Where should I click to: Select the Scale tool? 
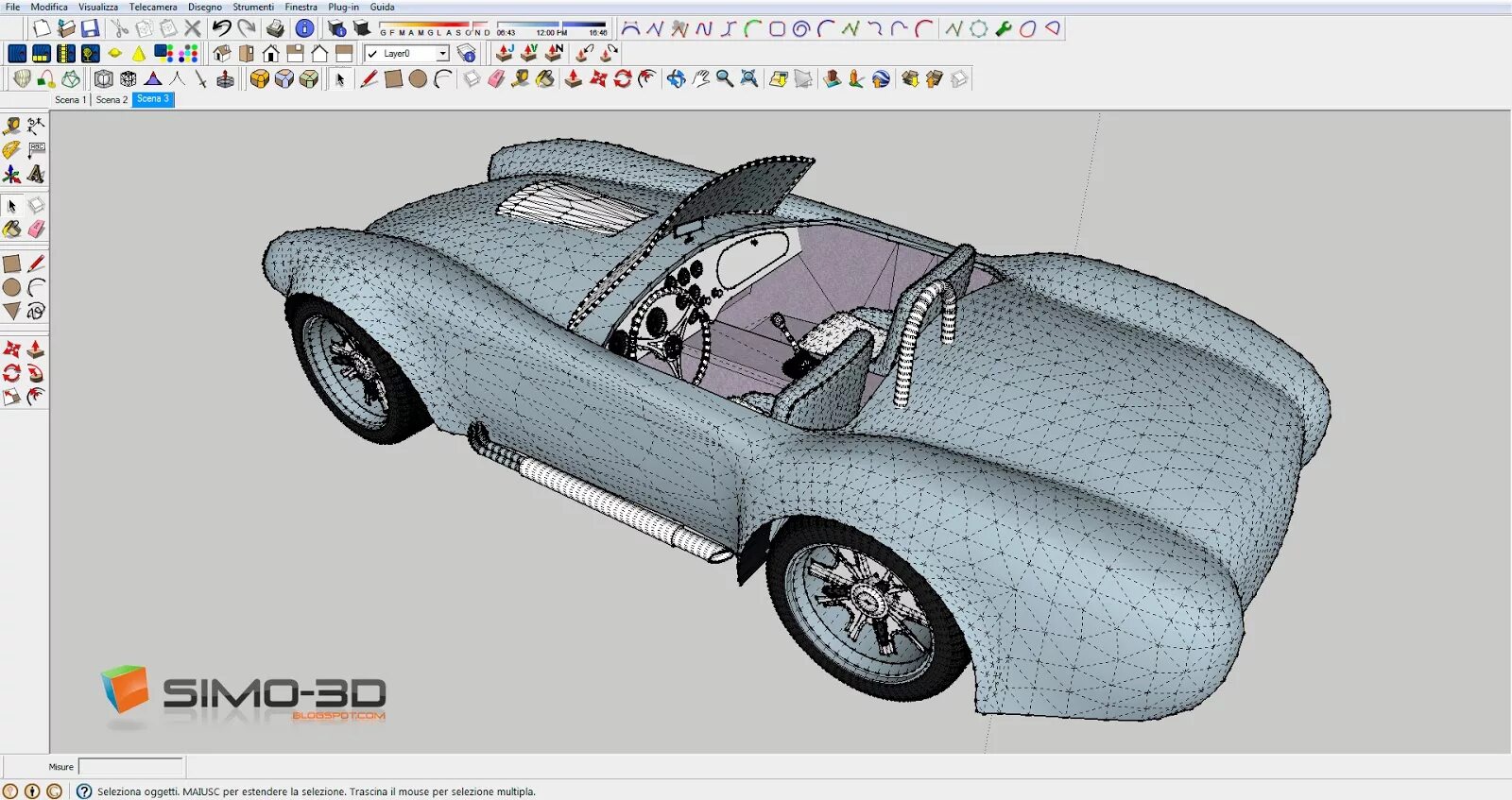[11, 397]
